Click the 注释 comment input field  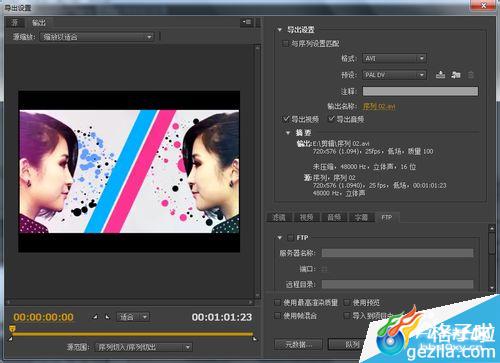[x=420, y=91]
